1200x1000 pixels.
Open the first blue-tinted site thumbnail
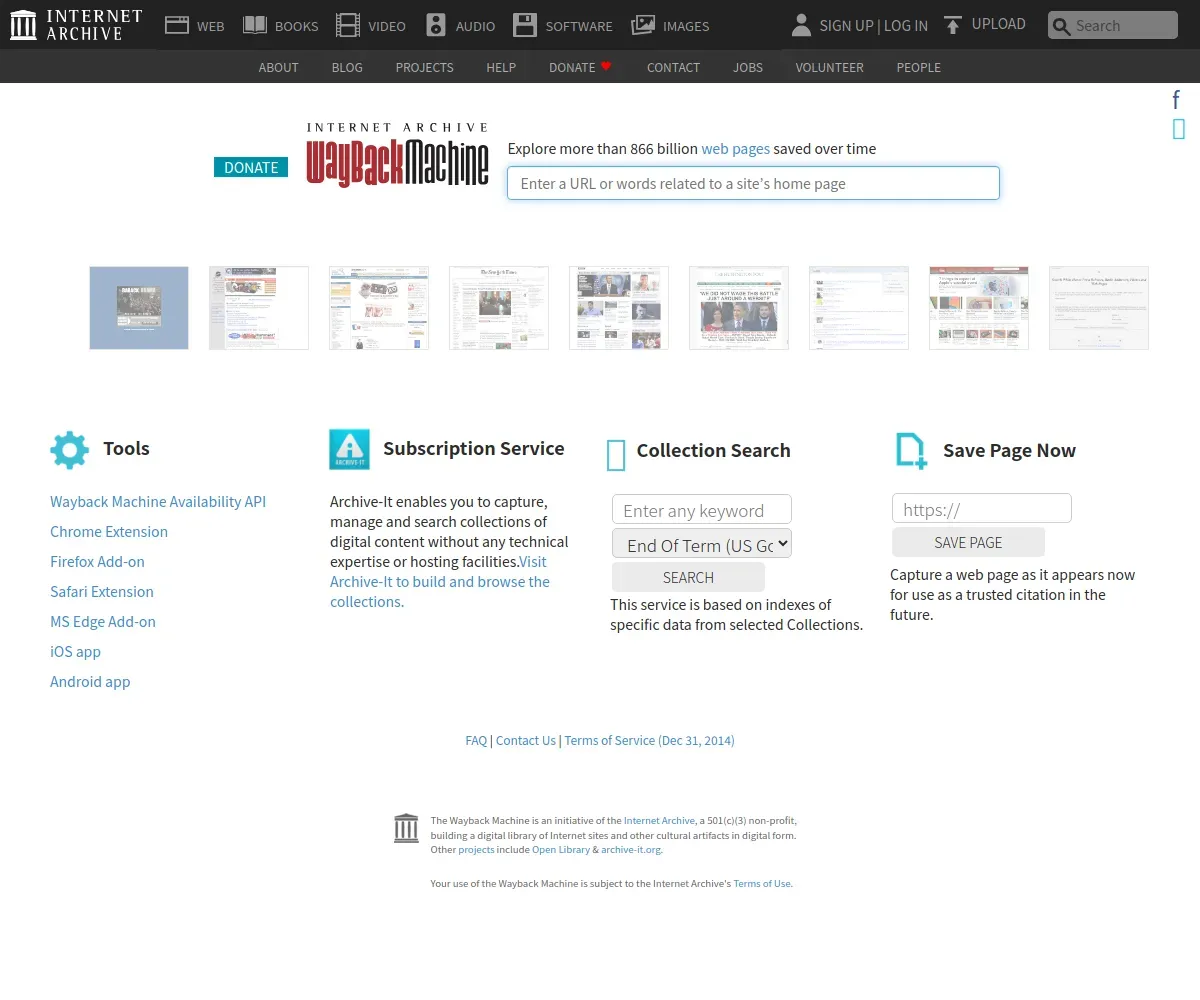point(139,308)
